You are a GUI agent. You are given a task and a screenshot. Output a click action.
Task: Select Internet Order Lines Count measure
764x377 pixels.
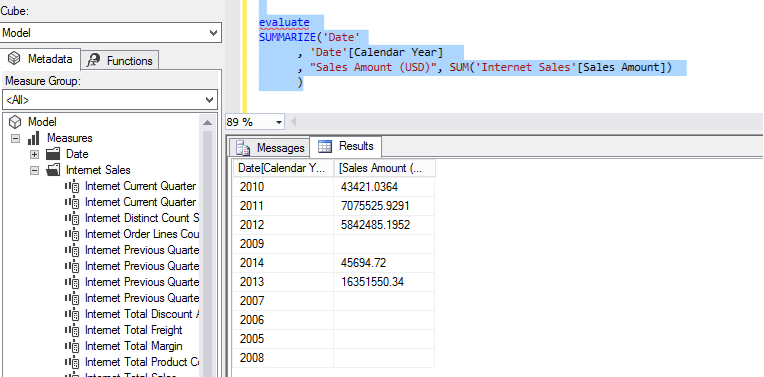point(142,234)
